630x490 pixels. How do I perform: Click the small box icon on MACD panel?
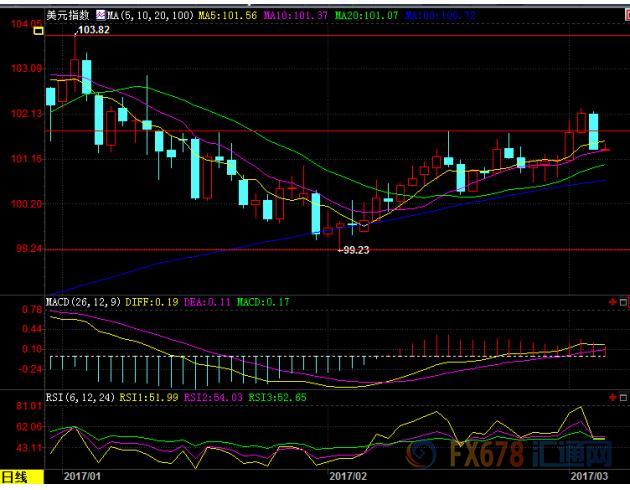(623, 301)
